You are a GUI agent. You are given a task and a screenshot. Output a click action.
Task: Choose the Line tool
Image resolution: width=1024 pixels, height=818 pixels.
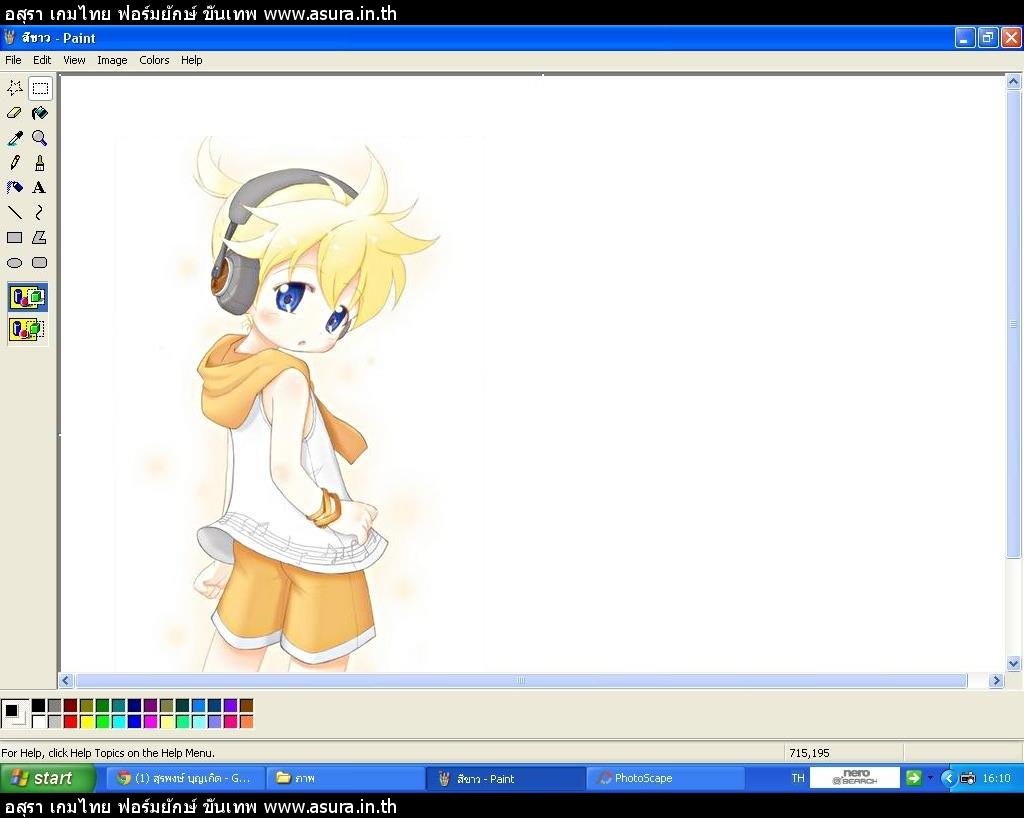click(14, 213)
